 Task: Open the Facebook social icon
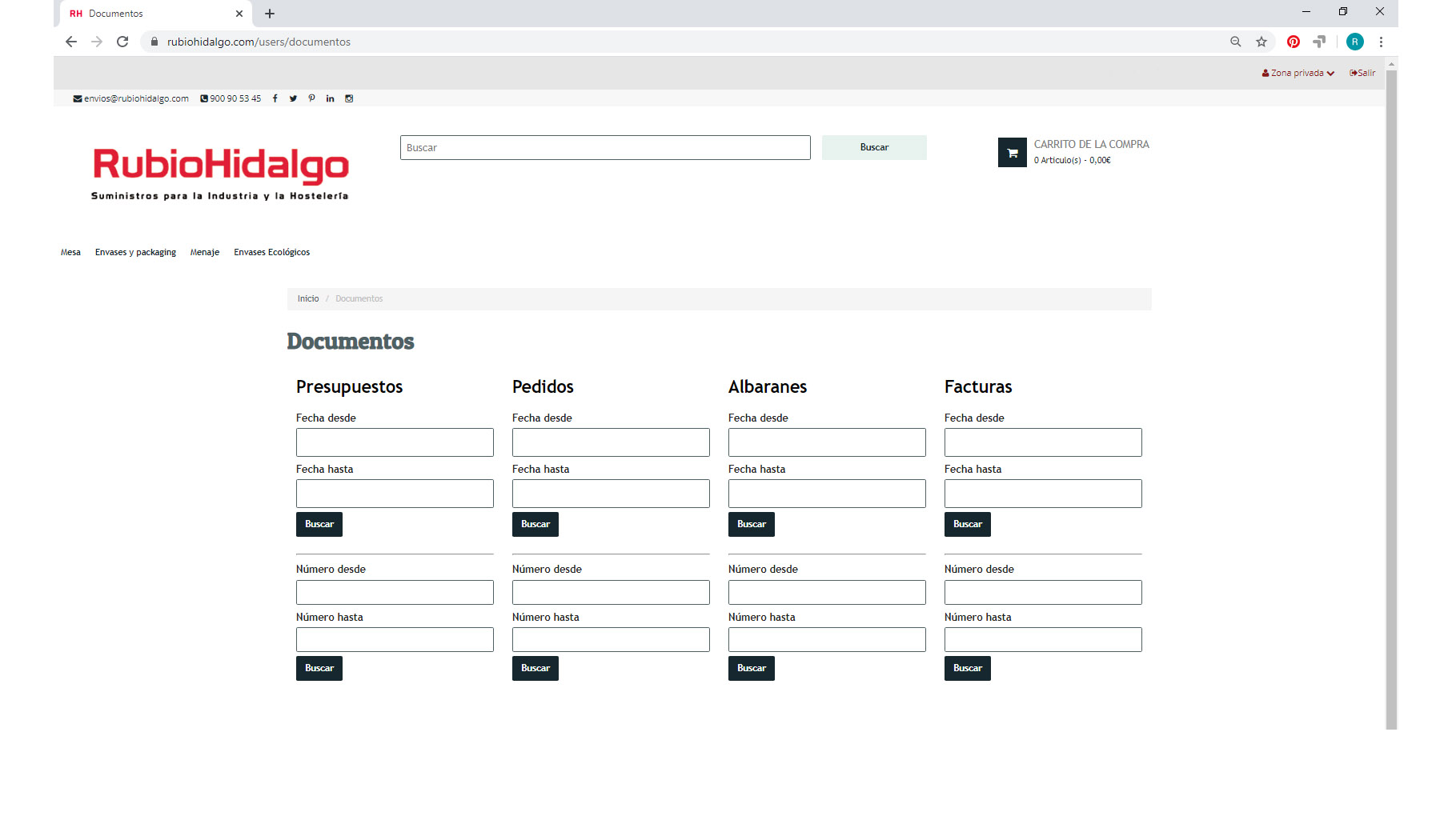tap(275, 98)
